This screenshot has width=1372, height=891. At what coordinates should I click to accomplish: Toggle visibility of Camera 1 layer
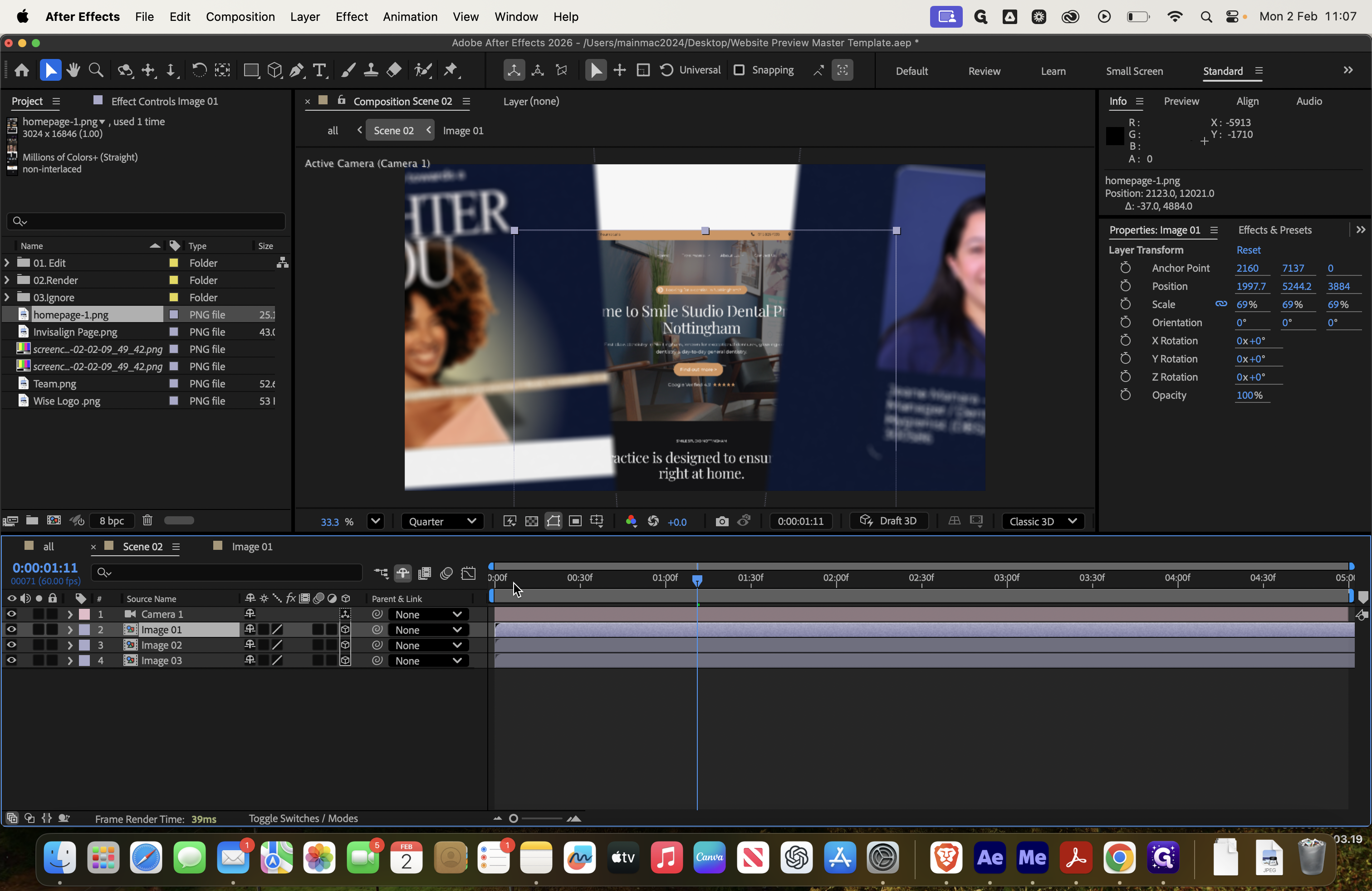(x=11, y=614)
